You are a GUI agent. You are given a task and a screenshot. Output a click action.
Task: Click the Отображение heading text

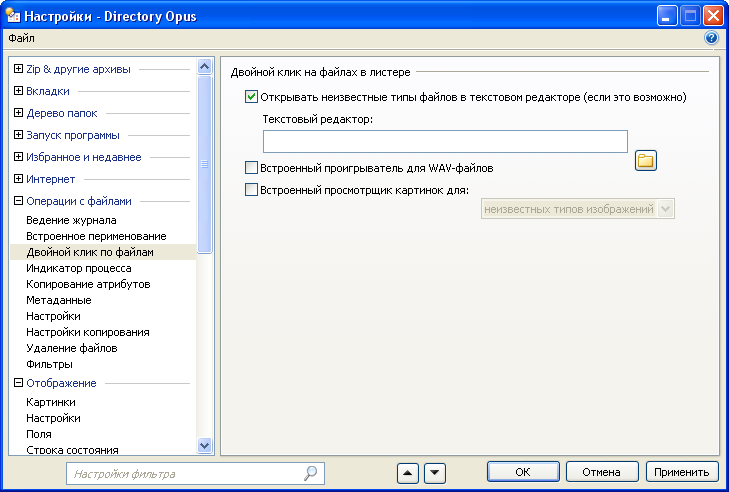tap(61, 383)
